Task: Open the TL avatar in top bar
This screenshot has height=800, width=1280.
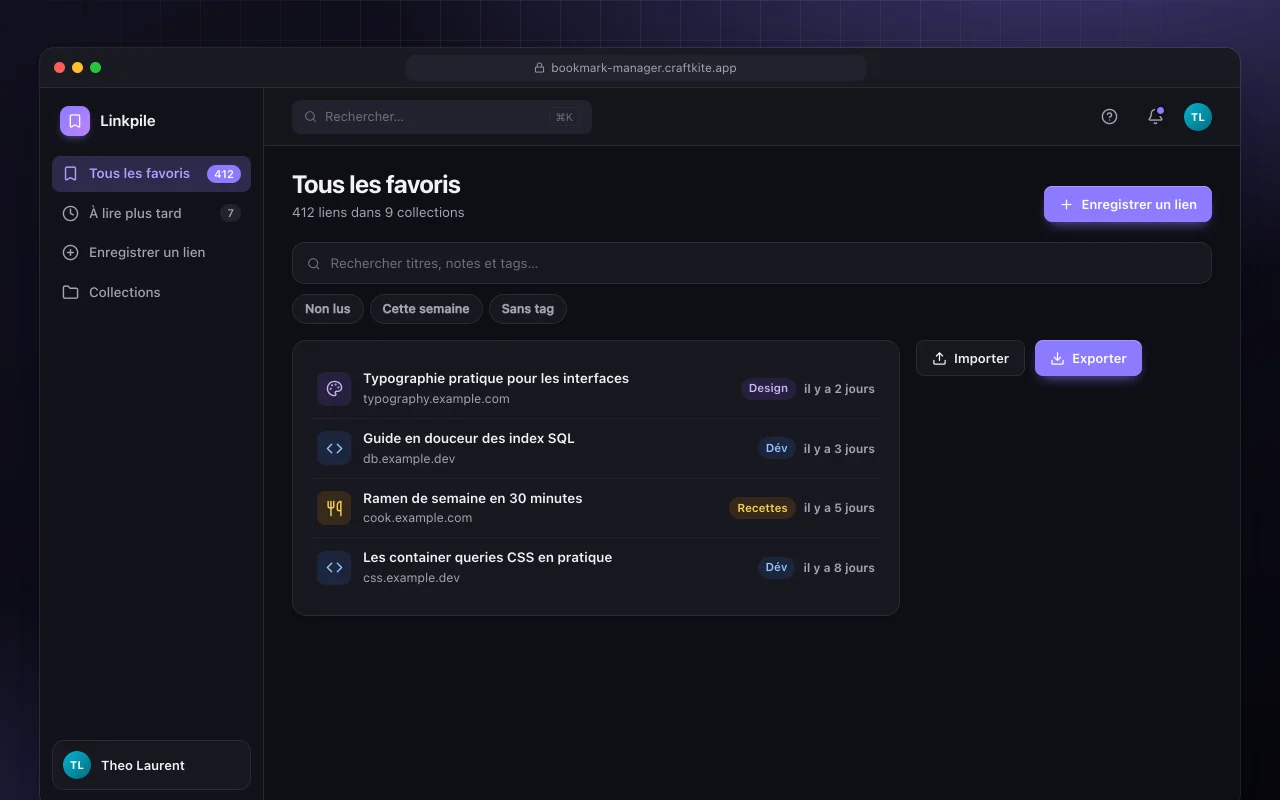Action: [x=1198, y=117]
